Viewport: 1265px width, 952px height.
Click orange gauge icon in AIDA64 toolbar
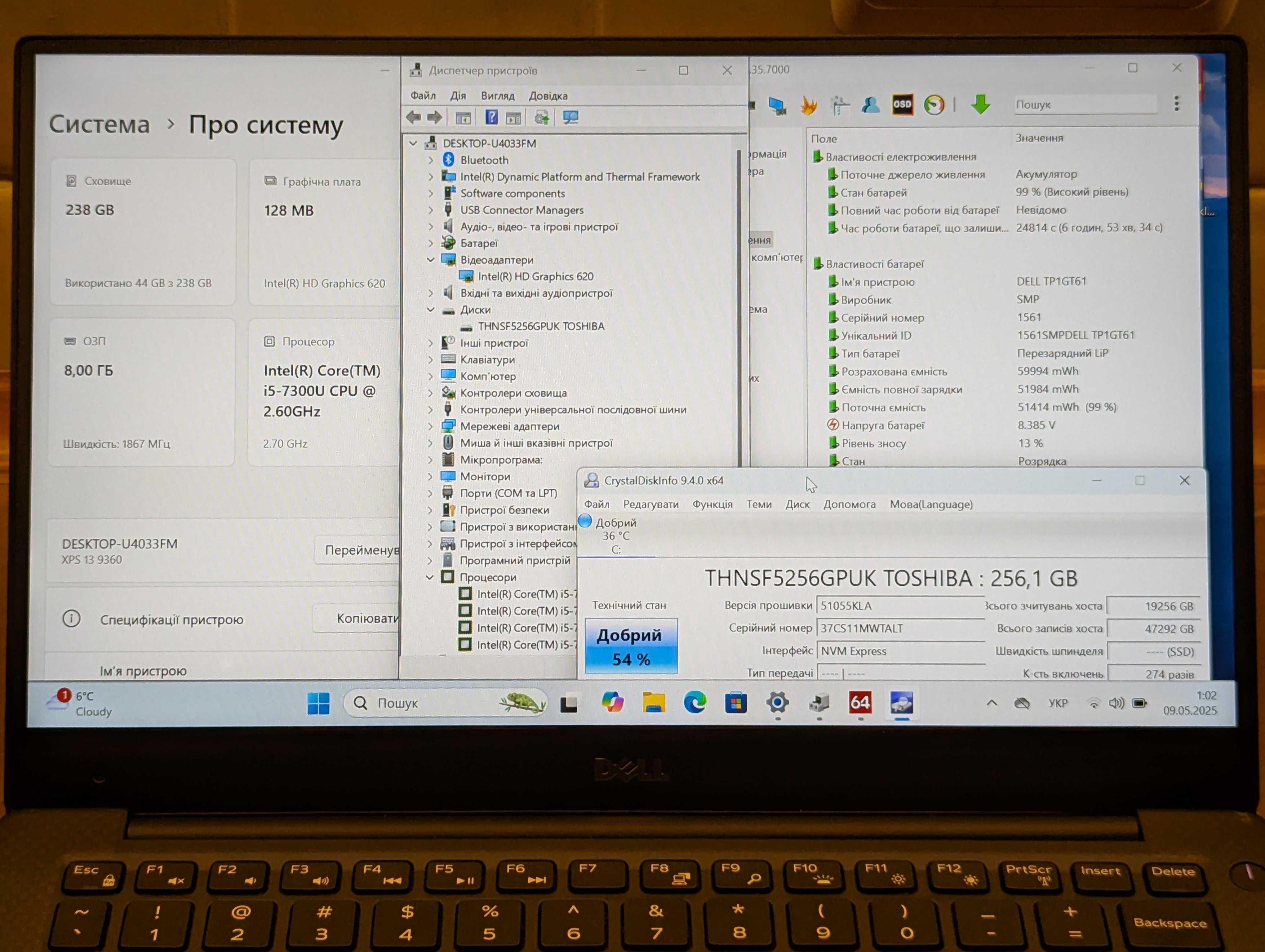pos(934,104)
